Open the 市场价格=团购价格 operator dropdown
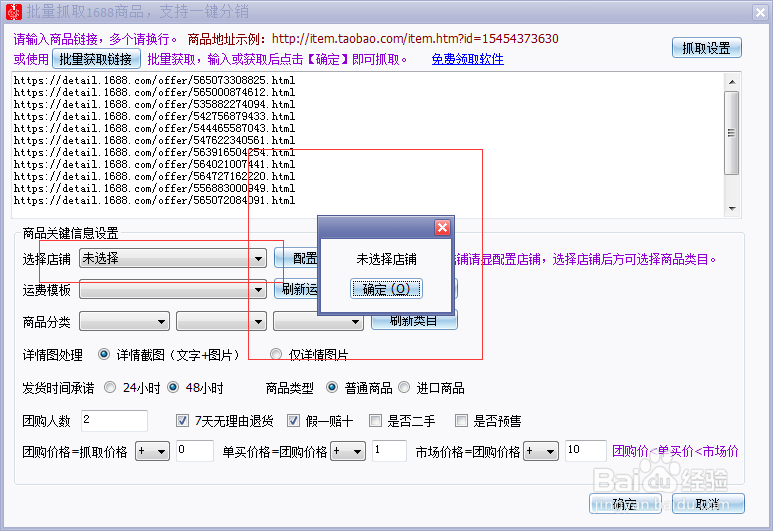This screenshot has height=531, width=773. (x=541, y=451)
